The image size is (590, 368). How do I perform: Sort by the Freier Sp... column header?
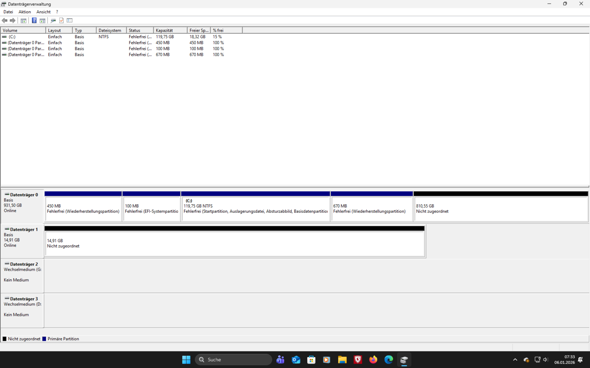(199, 30)
